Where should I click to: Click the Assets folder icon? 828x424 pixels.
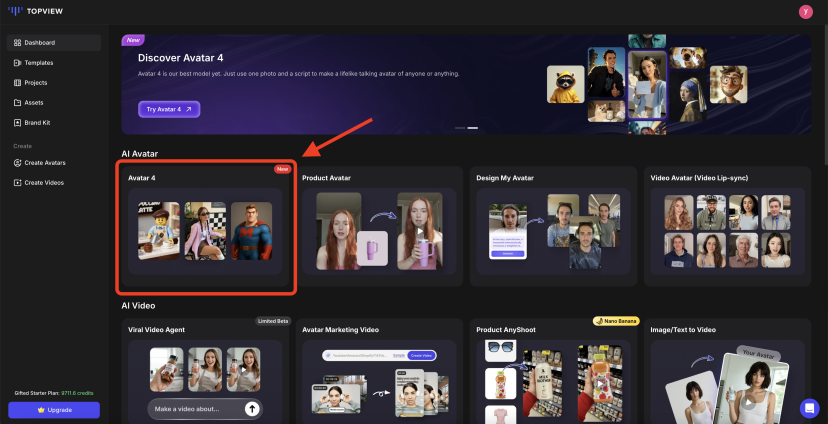(17, 103)
